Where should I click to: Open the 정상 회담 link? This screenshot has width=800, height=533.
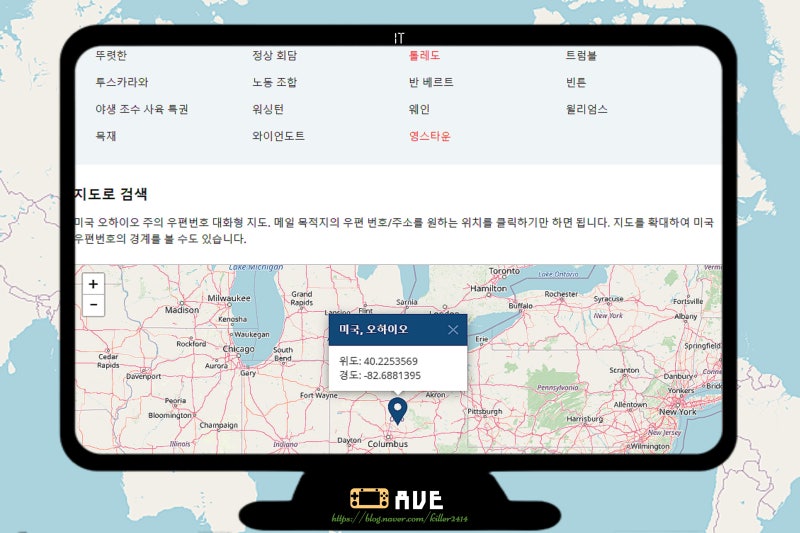click(x=274, y=55)
